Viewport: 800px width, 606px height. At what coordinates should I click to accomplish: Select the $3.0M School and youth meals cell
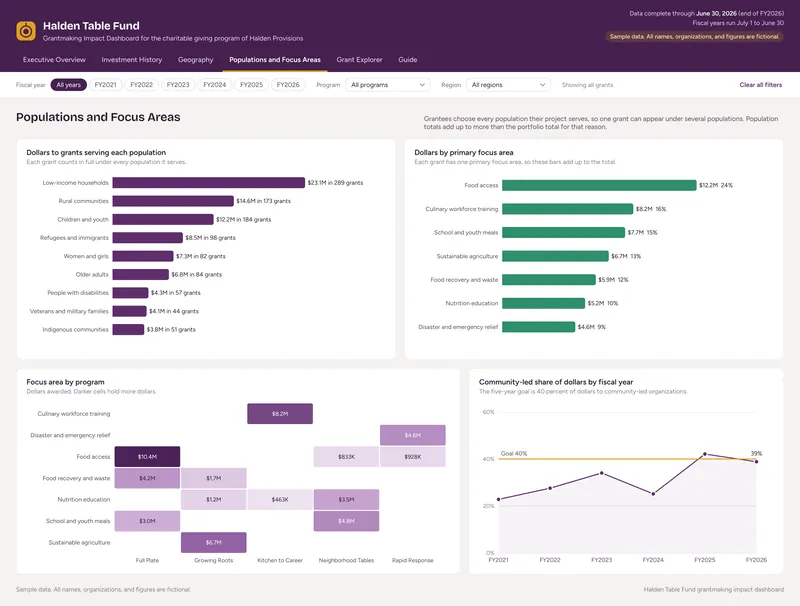click(x=147, y=521)
